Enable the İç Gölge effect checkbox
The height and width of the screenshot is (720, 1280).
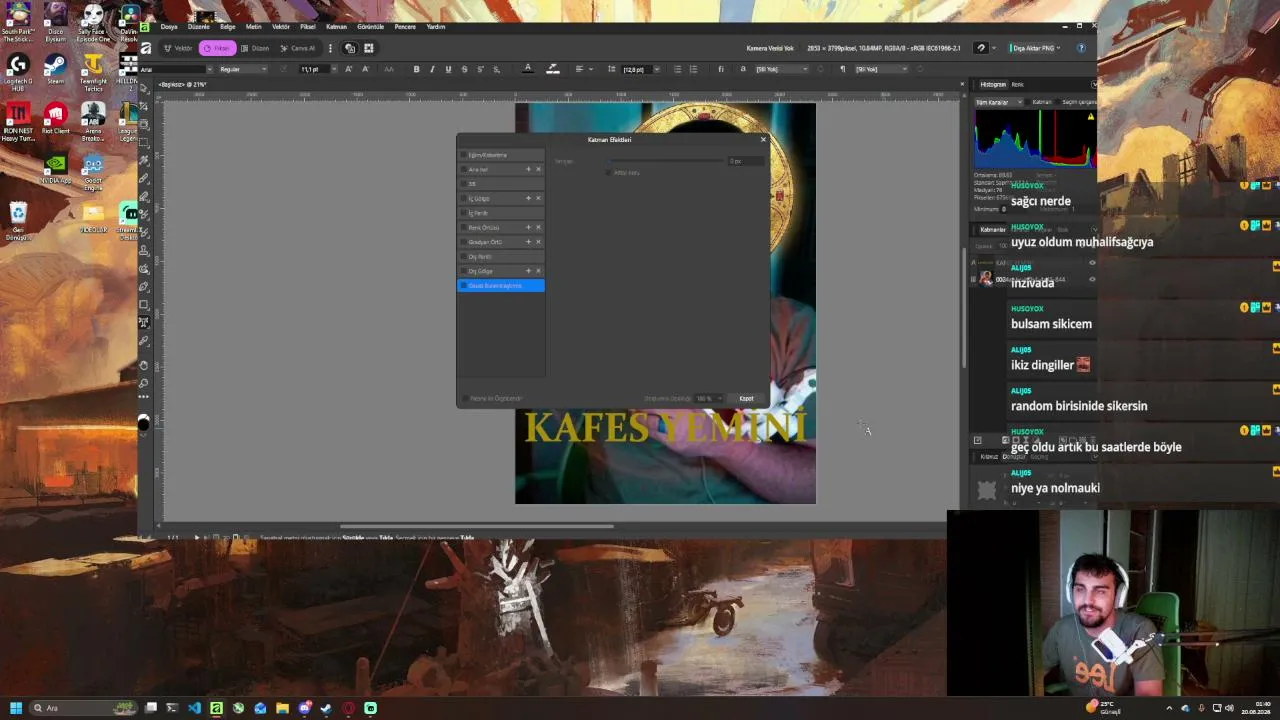coord(463,198)
